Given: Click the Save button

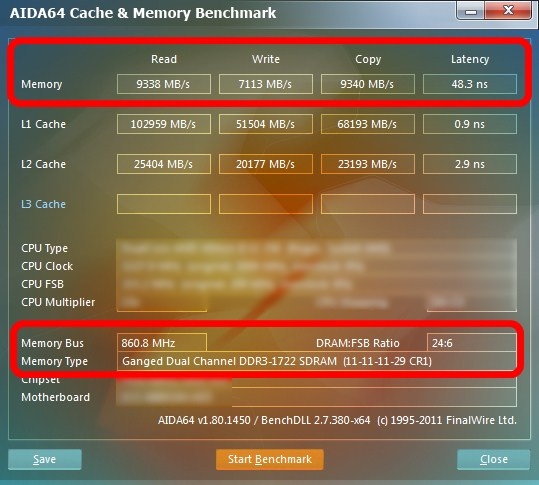Looking at the screenshot, I should coord(45,459).
